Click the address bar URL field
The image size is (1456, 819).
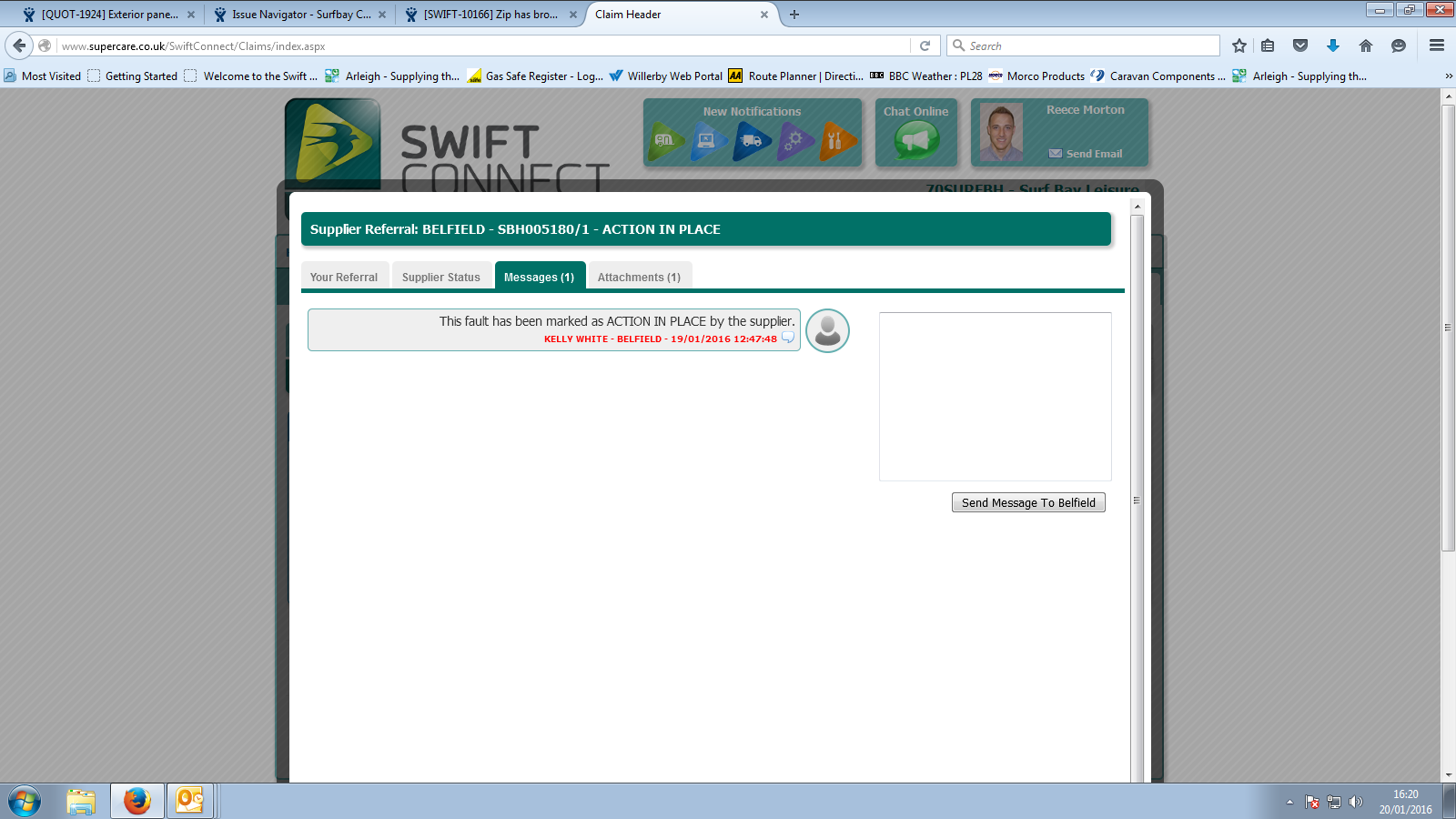(482, 45)
